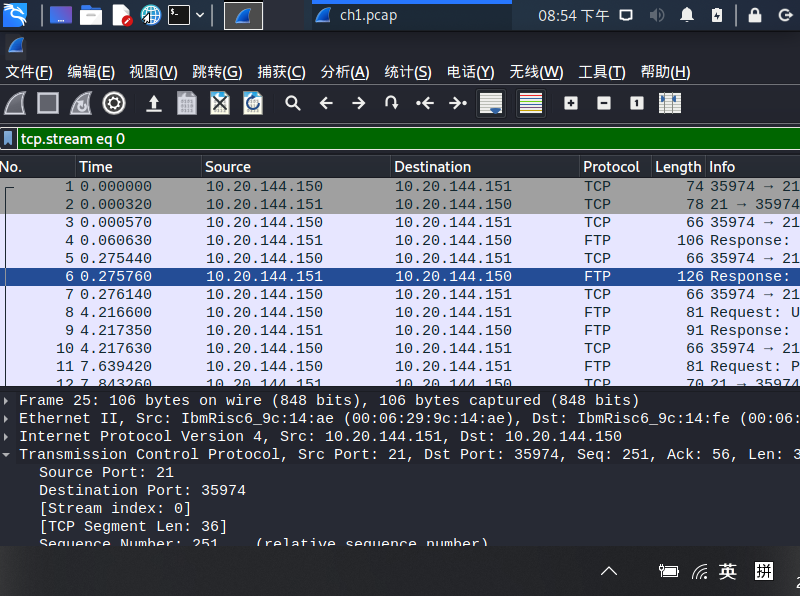Open the 跳转(G) menu
Image resolution: width=800 pixels, height=596 pixels.
(217, 72)
